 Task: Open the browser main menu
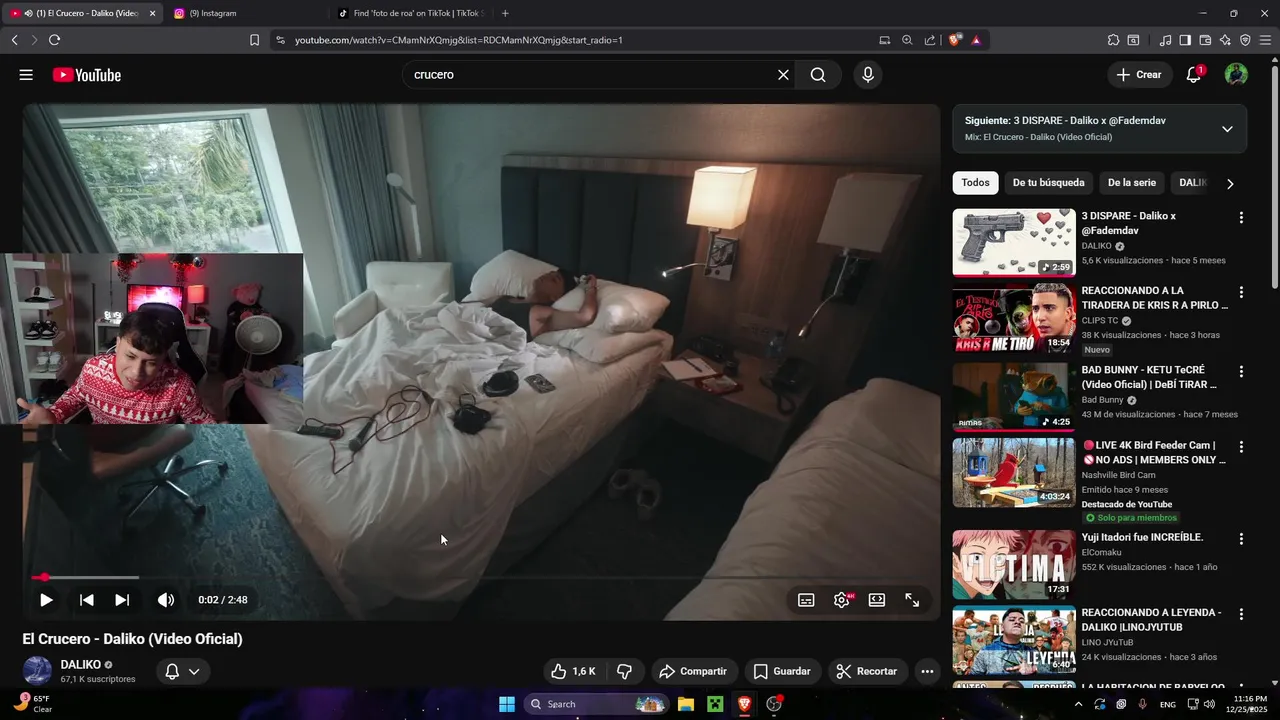point(1265,40)
